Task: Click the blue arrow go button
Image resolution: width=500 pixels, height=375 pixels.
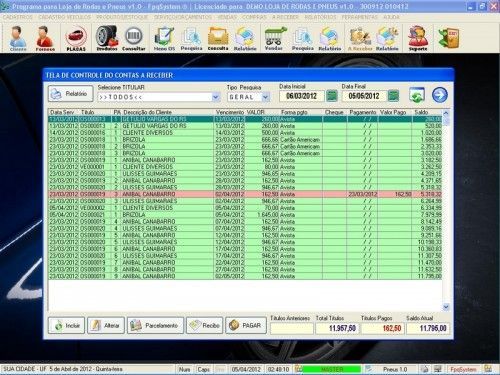Action: pos(440,95)
